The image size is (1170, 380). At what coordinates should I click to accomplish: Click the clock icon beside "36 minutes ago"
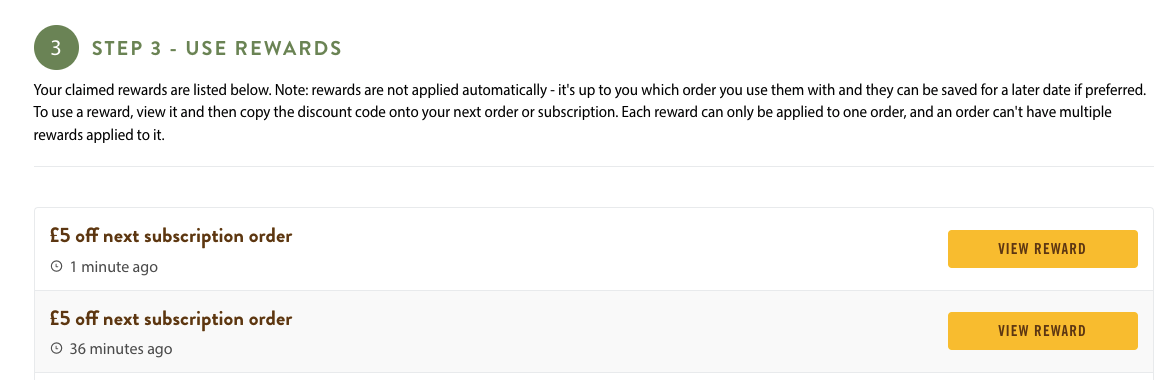[x=56, y=349]
